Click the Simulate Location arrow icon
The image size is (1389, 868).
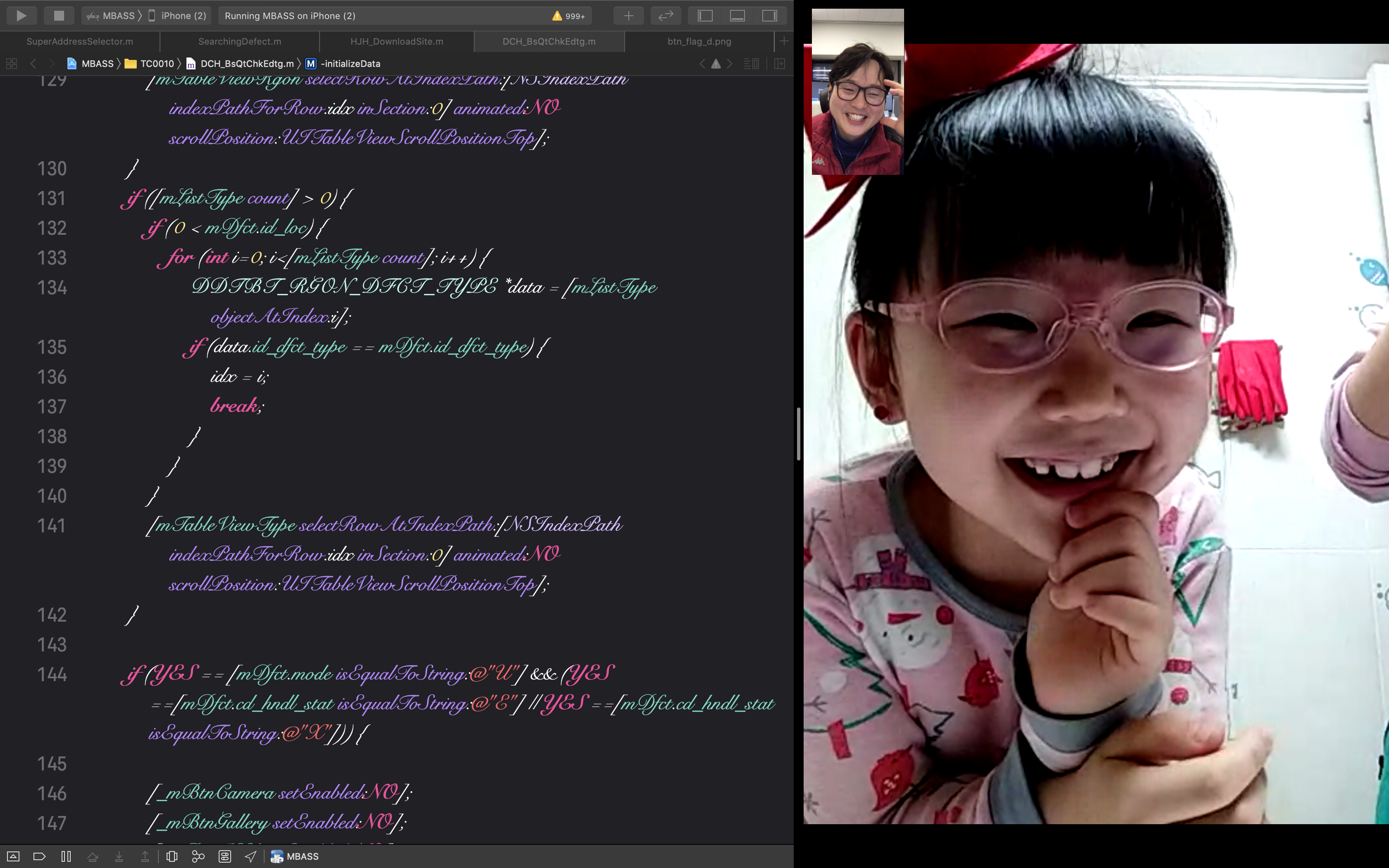[251, 856]
